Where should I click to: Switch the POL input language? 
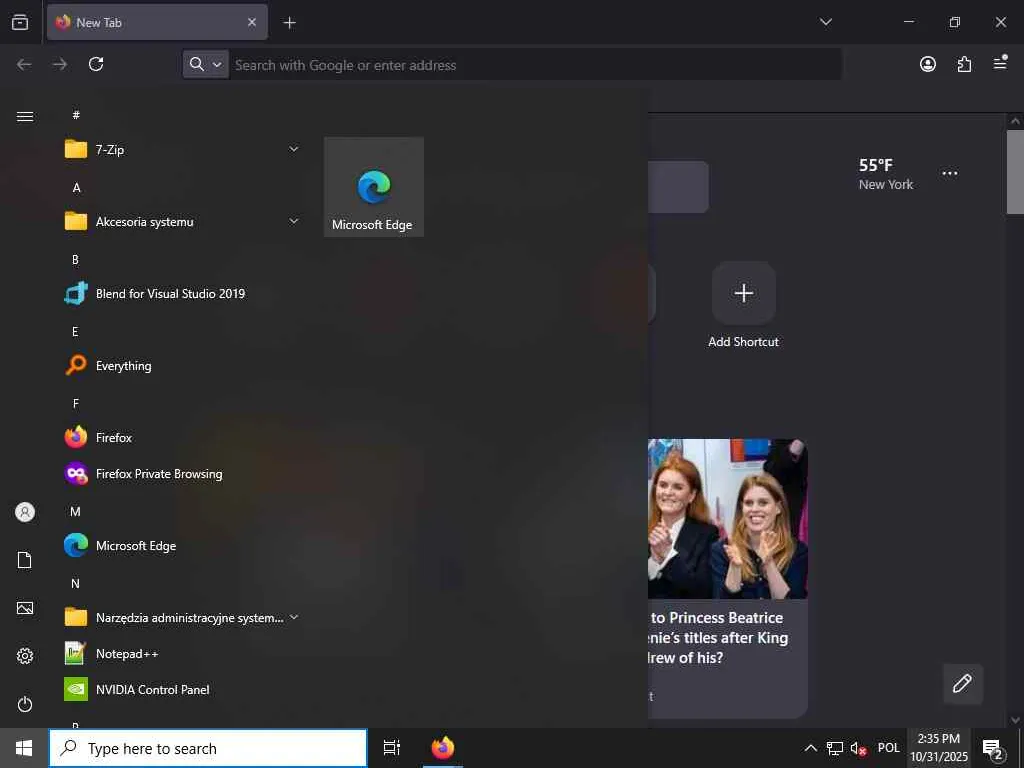tap(888, 748)
